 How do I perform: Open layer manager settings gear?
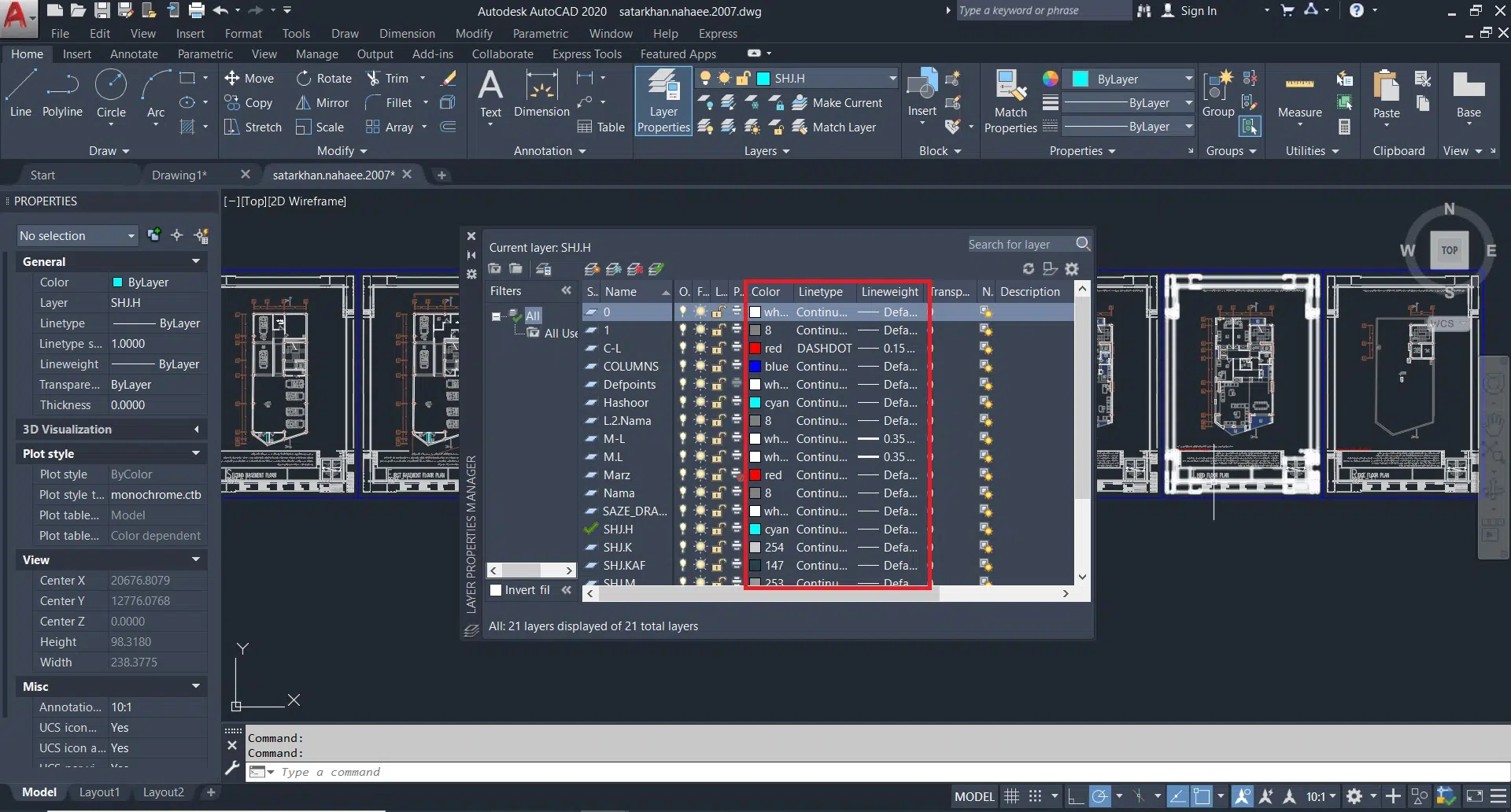pyautogui.click(x=1072, y=269)
